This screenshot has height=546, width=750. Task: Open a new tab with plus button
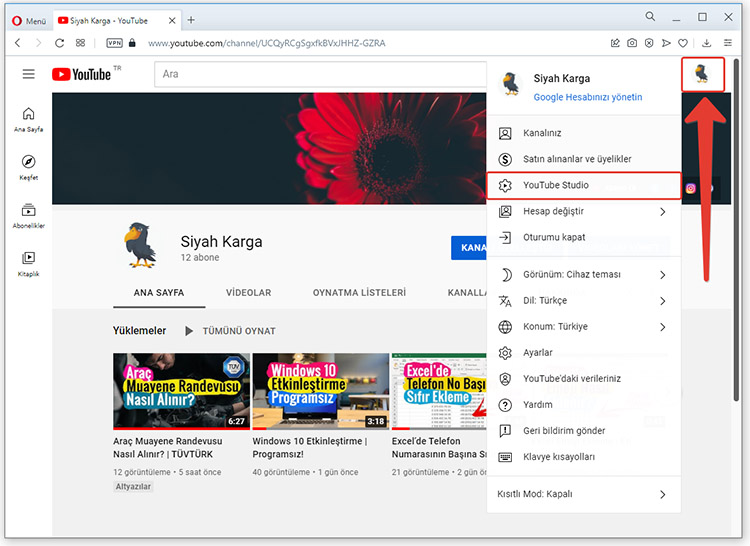click(x=191, y=20)
